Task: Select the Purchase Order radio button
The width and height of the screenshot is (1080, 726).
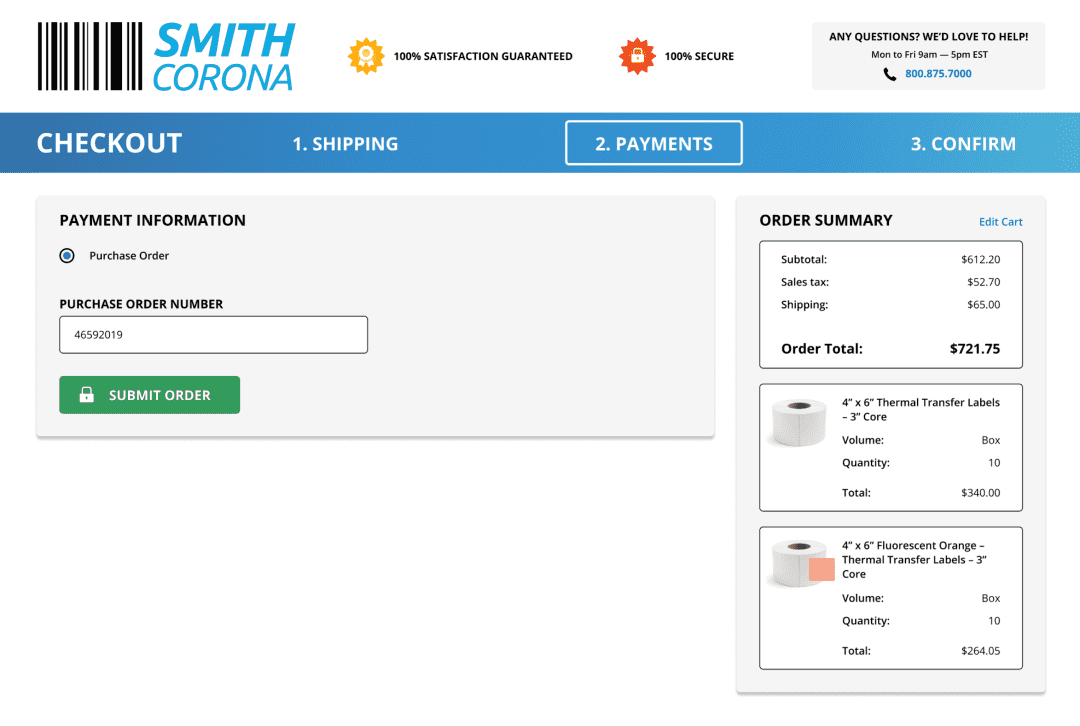Action: pyautogui.click(x=67, y=256)
